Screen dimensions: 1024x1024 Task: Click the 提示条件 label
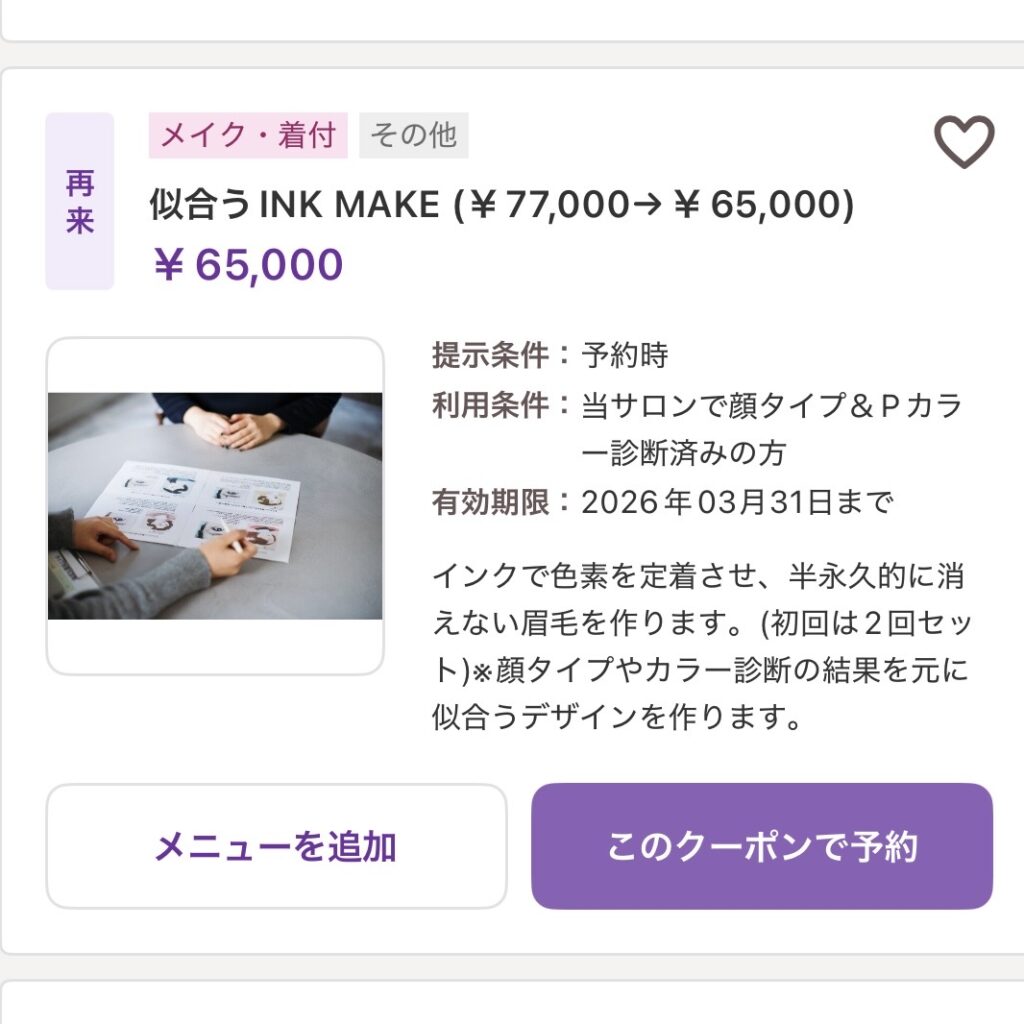pyautogui.click(x=491, y=355)
